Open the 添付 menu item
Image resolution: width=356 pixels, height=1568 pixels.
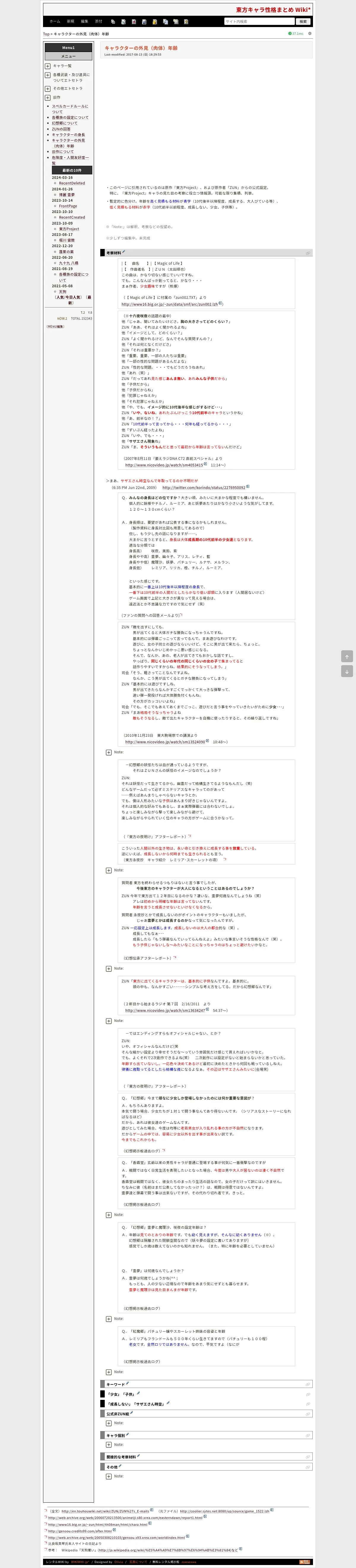click(98, 21)
